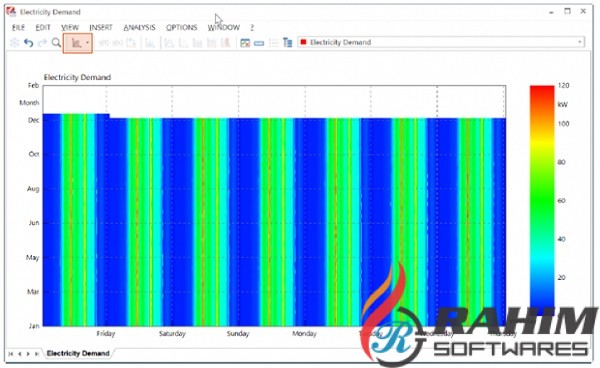Viewport: 600px width, 368px height.
Task: Open the FILE menu
Action: [18, 28]
